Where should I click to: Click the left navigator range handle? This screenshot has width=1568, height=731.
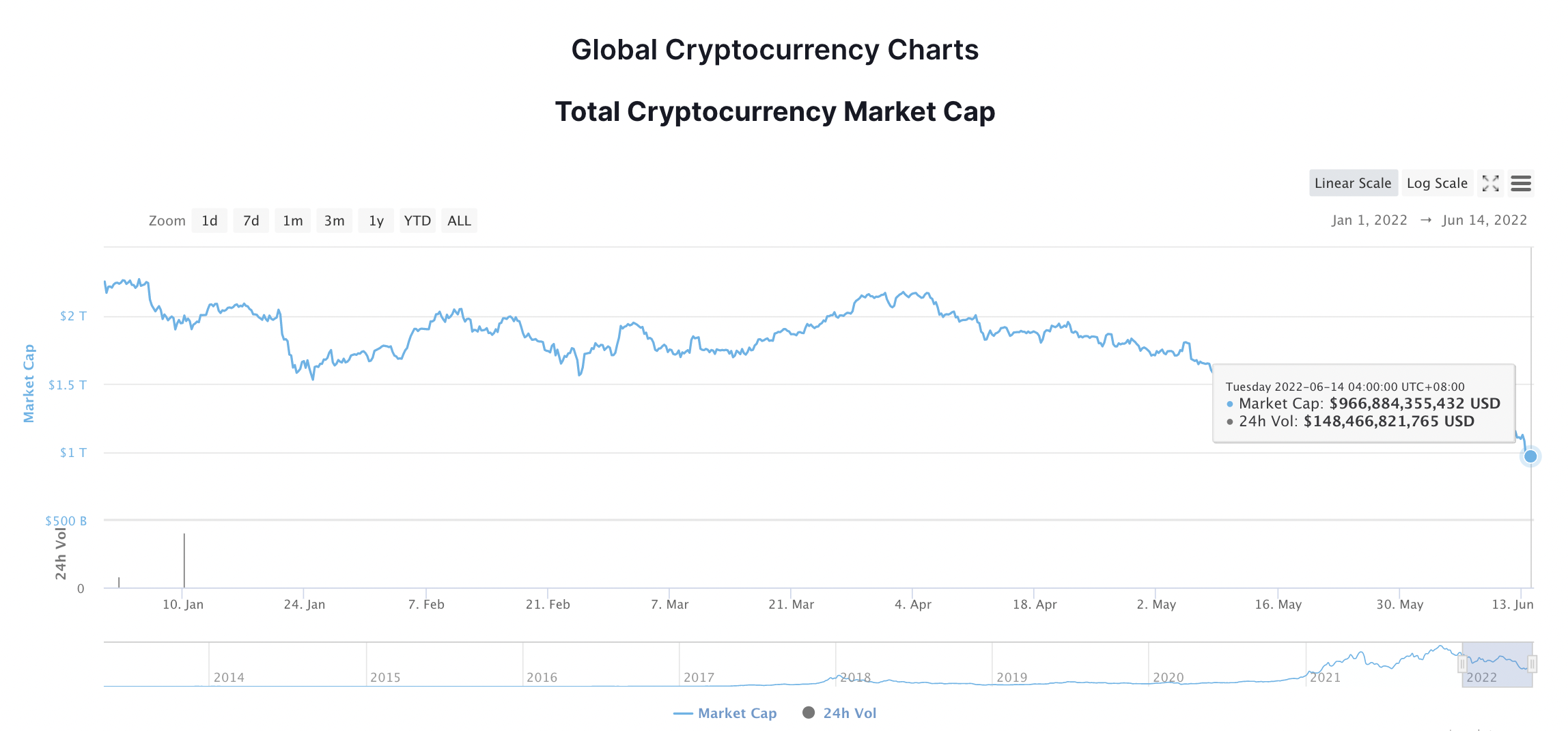(x=1462, y=663)
